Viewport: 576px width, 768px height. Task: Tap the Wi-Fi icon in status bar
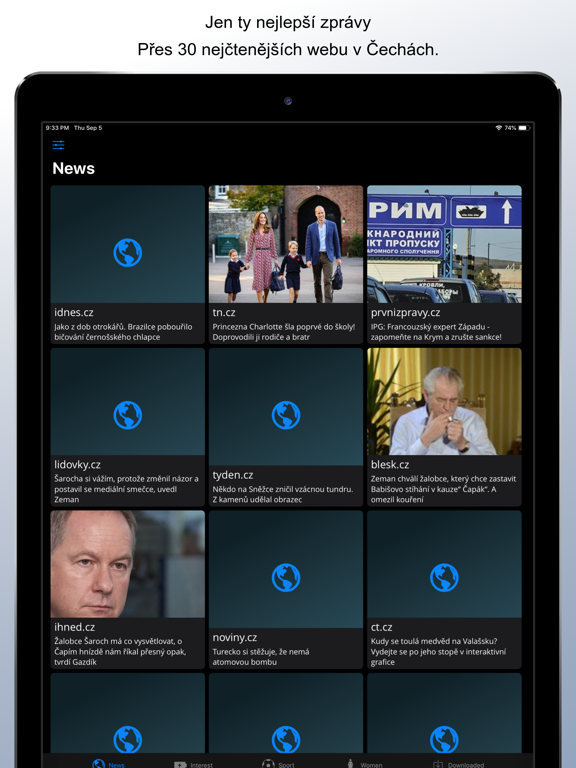tap(499, 128)
